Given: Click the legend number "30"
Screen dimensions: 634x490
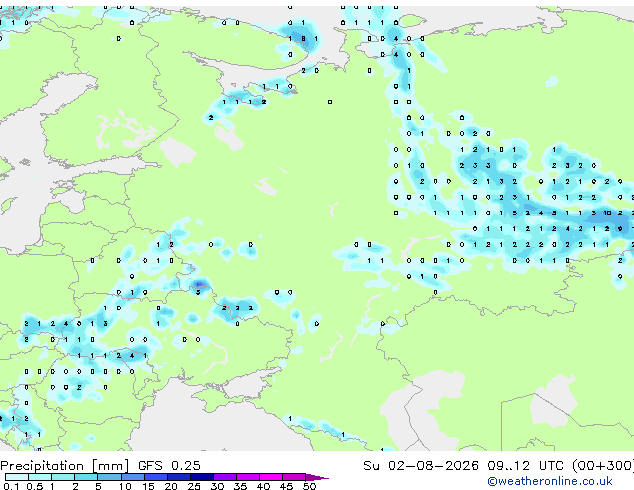Looking at the screenshot, I should [x=217, y=486].
